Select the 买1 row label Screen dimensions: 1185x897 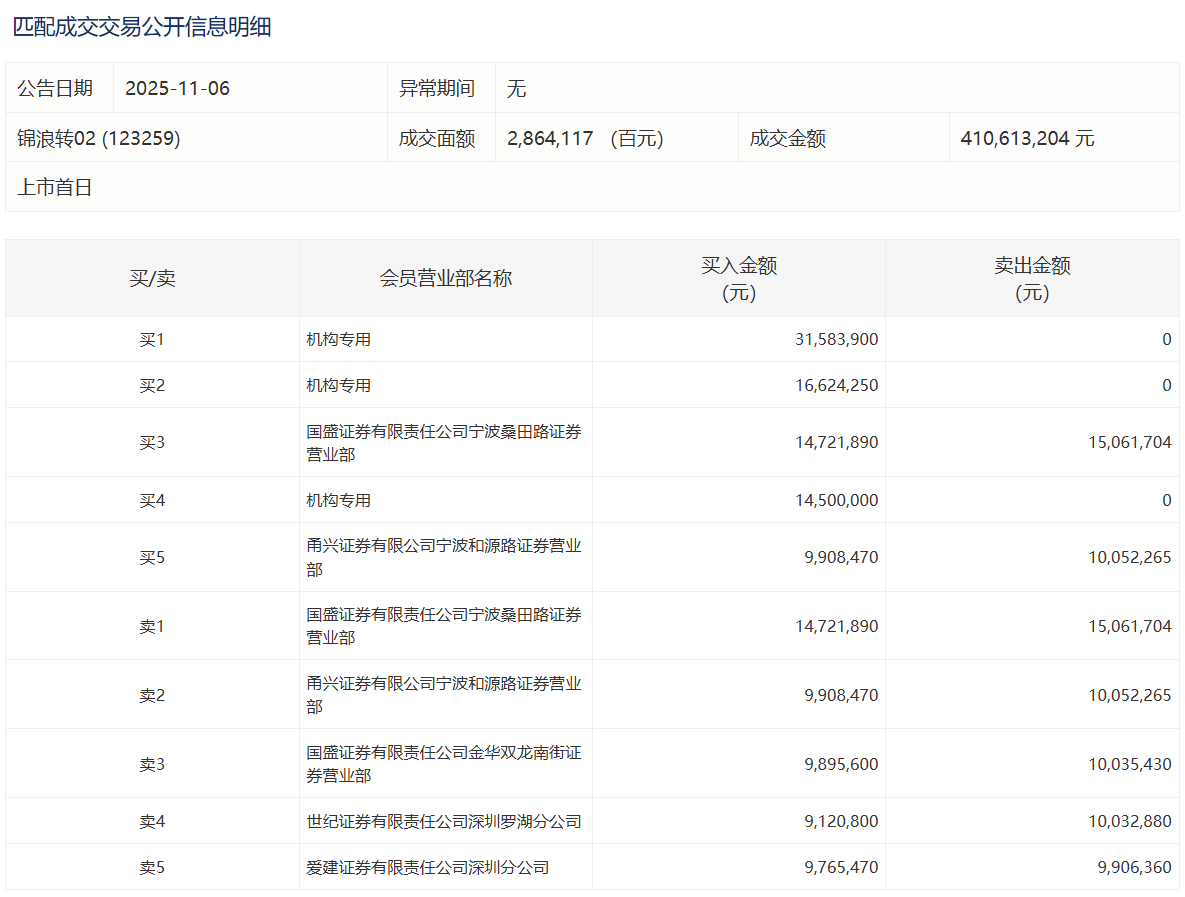point(152,339)
